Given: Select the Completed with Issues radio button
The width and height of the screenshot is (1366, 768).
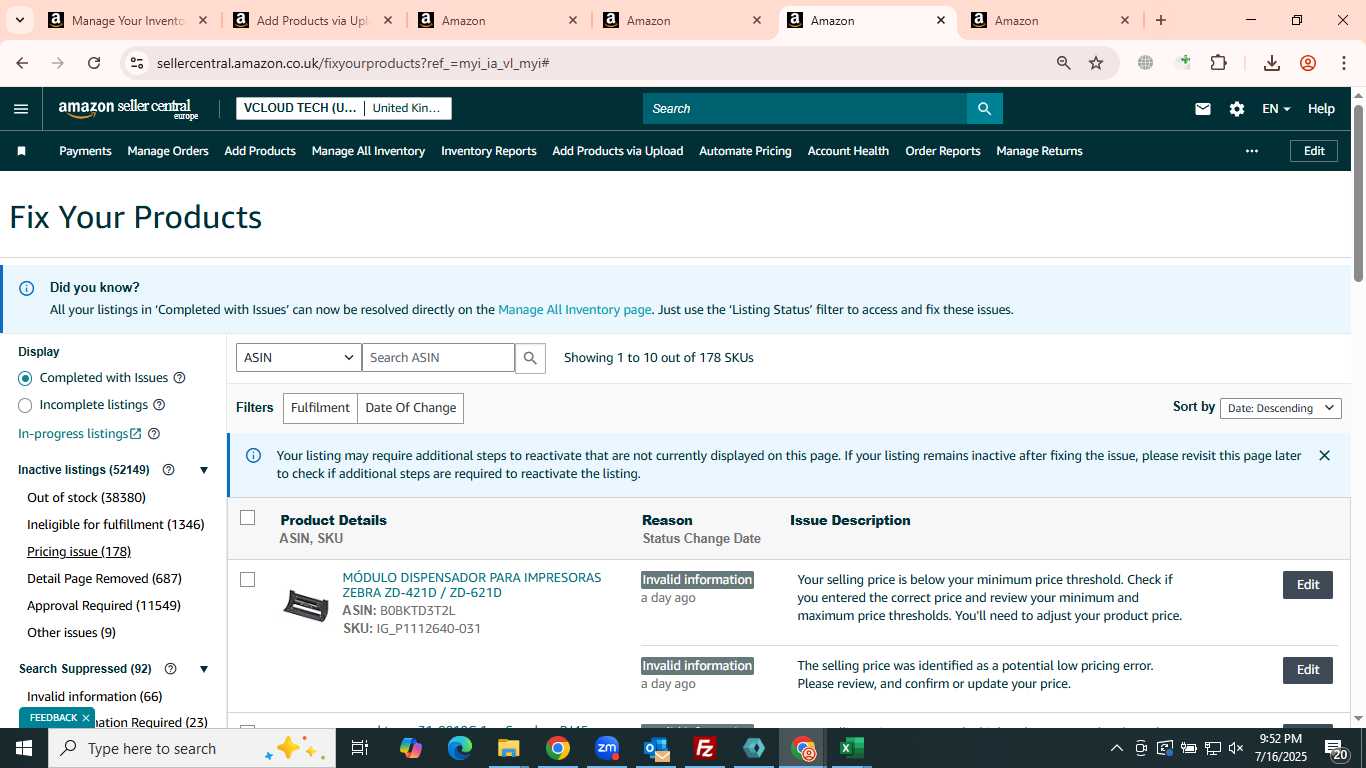Looking at the screenshot, I should [25, 378].
